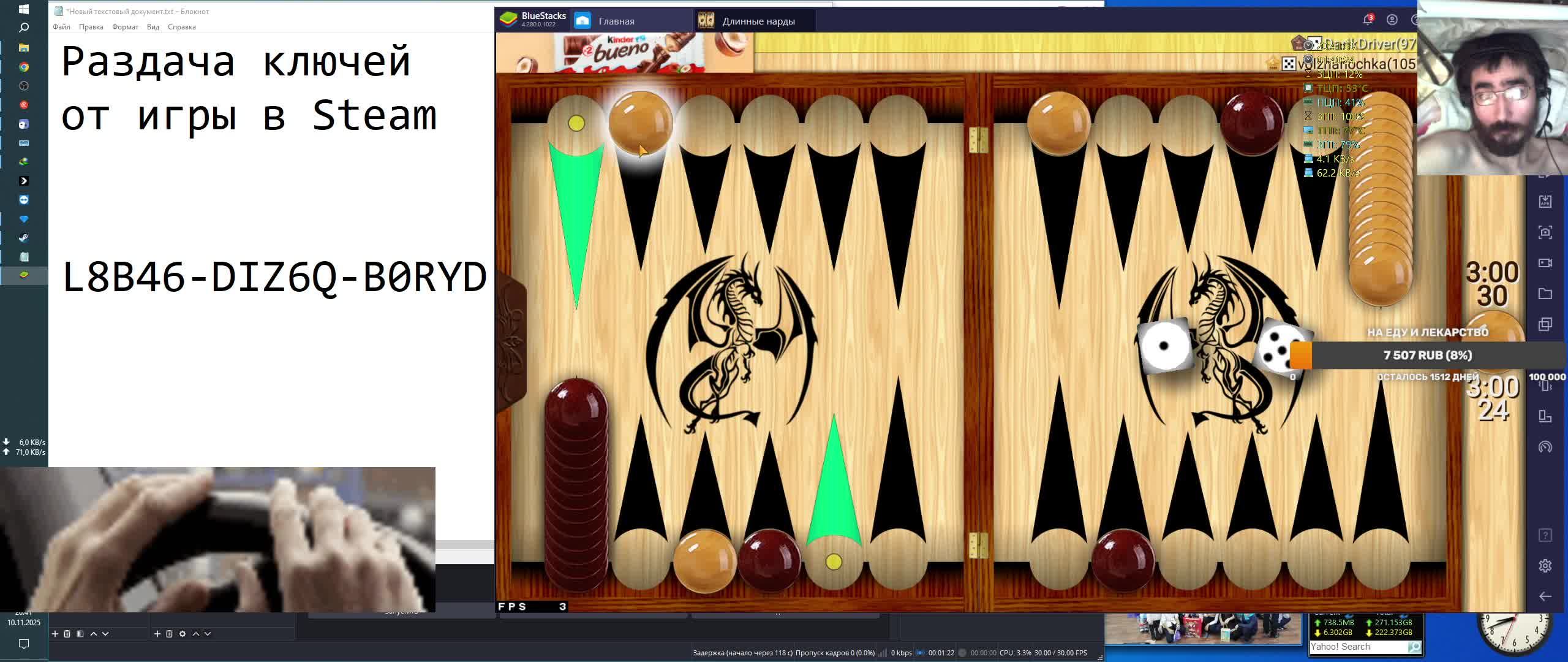
Task: Click the Install APK sidebar icon
Action: (x=1545, y=202)
